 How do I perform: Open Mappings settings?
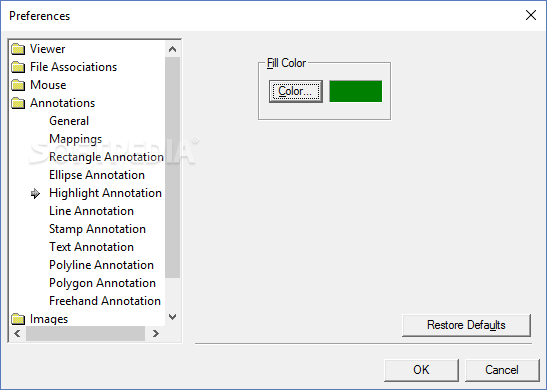pyautogui.click(x=76, y=139)
